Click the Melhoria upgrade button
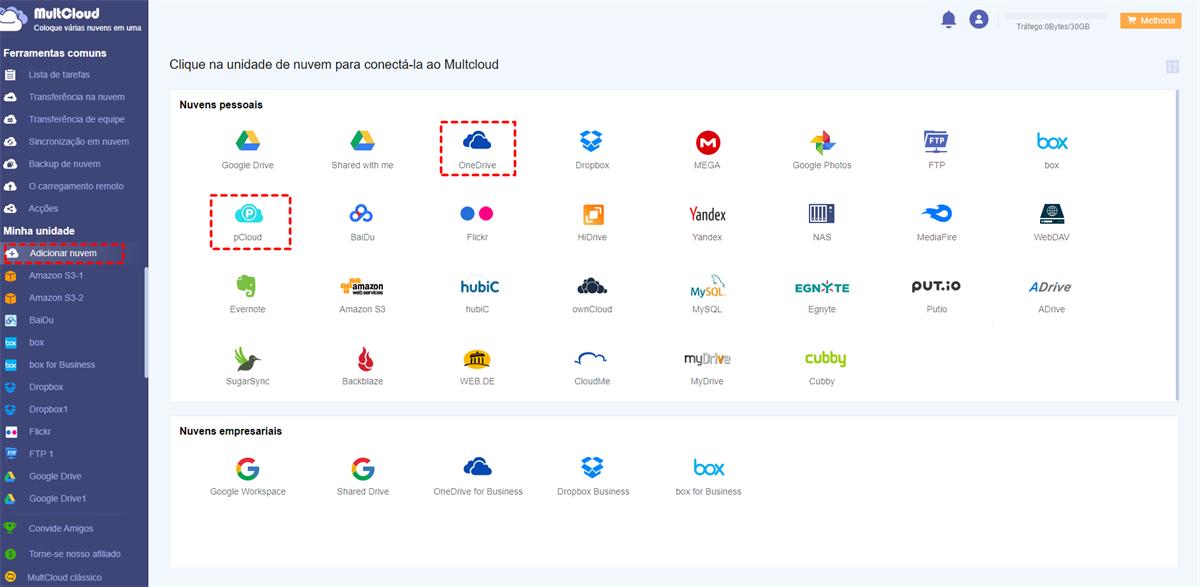The image size is (1200, 587). pos(1150,20)
